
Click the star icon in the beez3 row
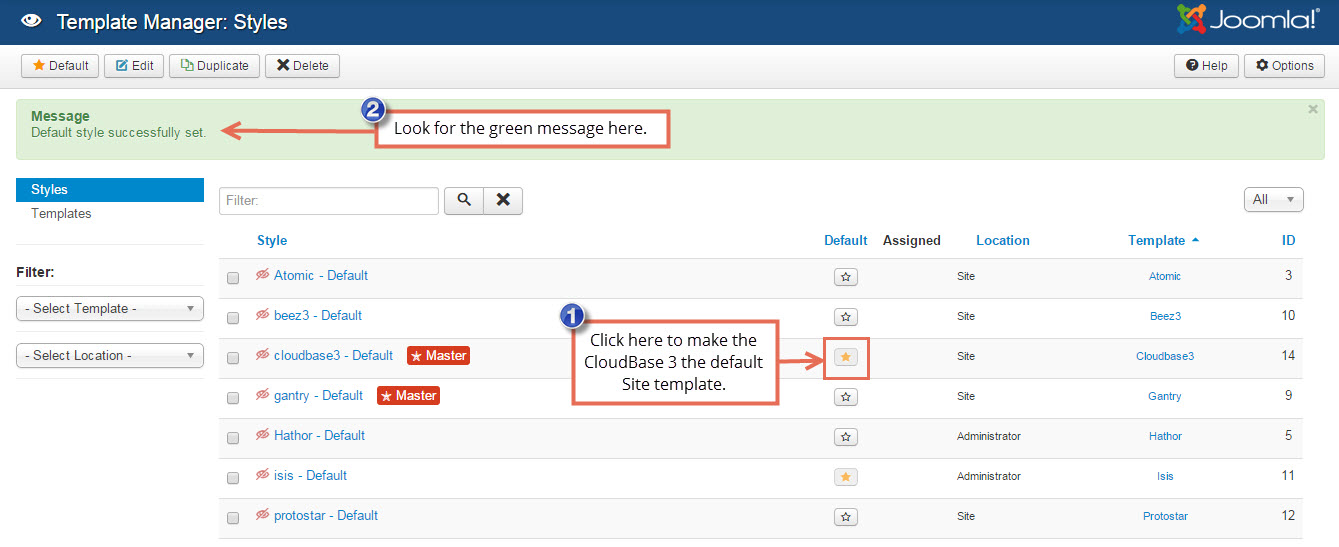[x=846, y=317]
